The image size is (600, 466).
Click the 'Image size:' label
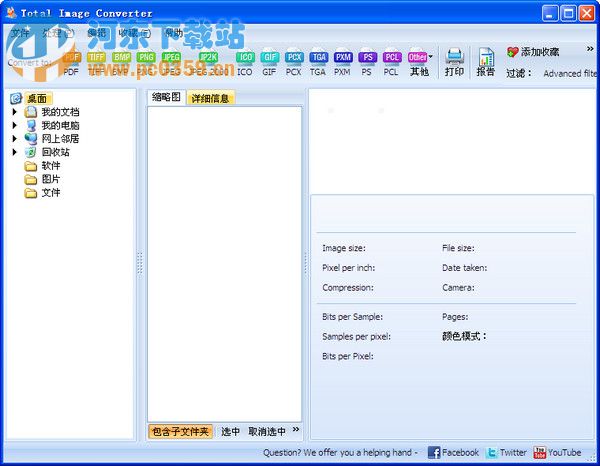click(x=344, y=248)
